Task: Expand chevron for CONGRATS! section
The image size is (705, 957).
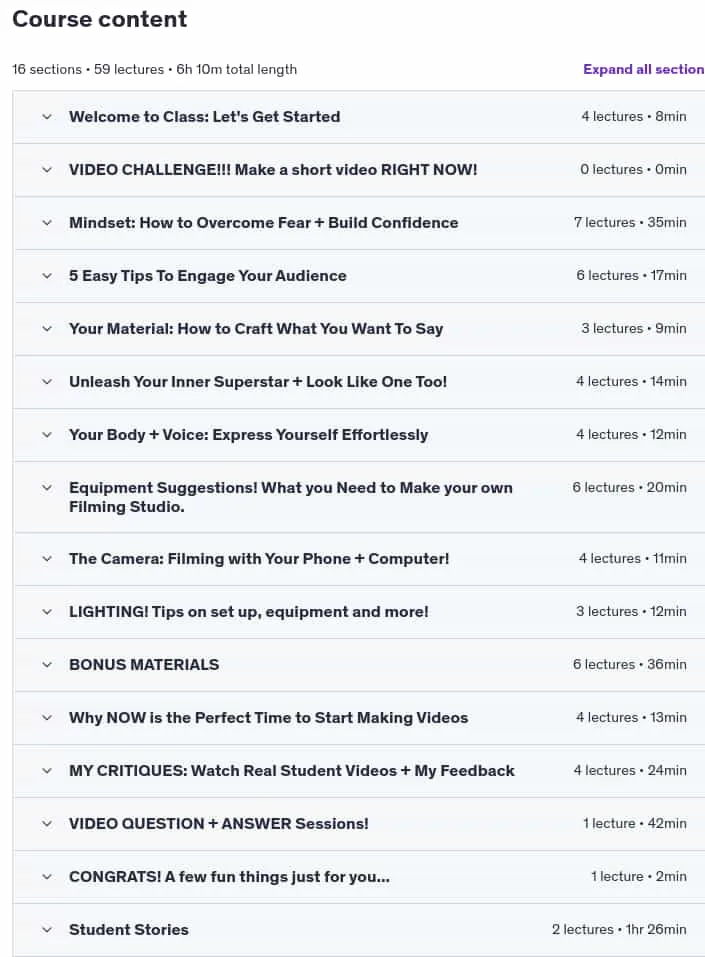Action: [47, 877]
